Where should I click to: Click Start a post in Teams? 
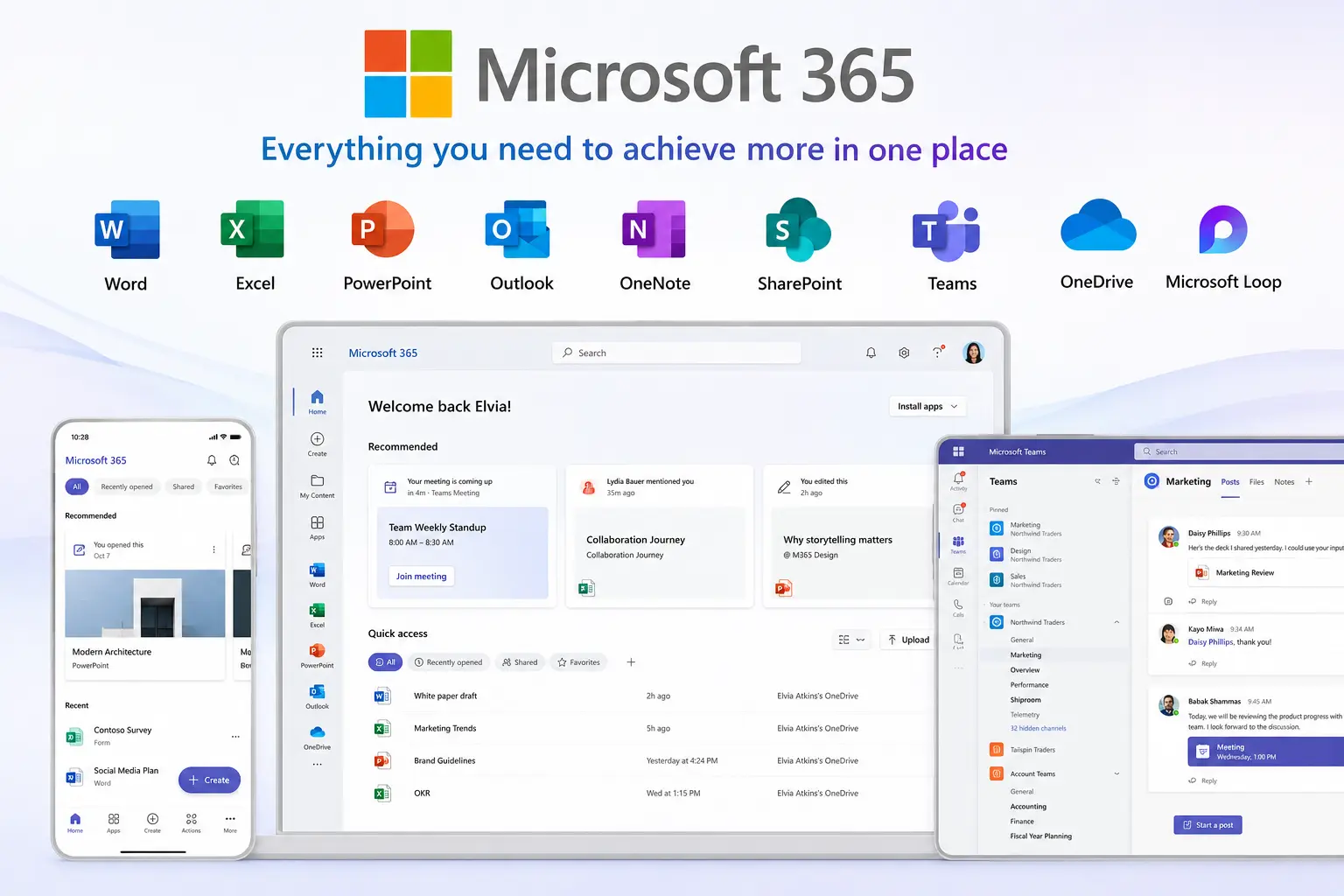tap(1207, 825)
